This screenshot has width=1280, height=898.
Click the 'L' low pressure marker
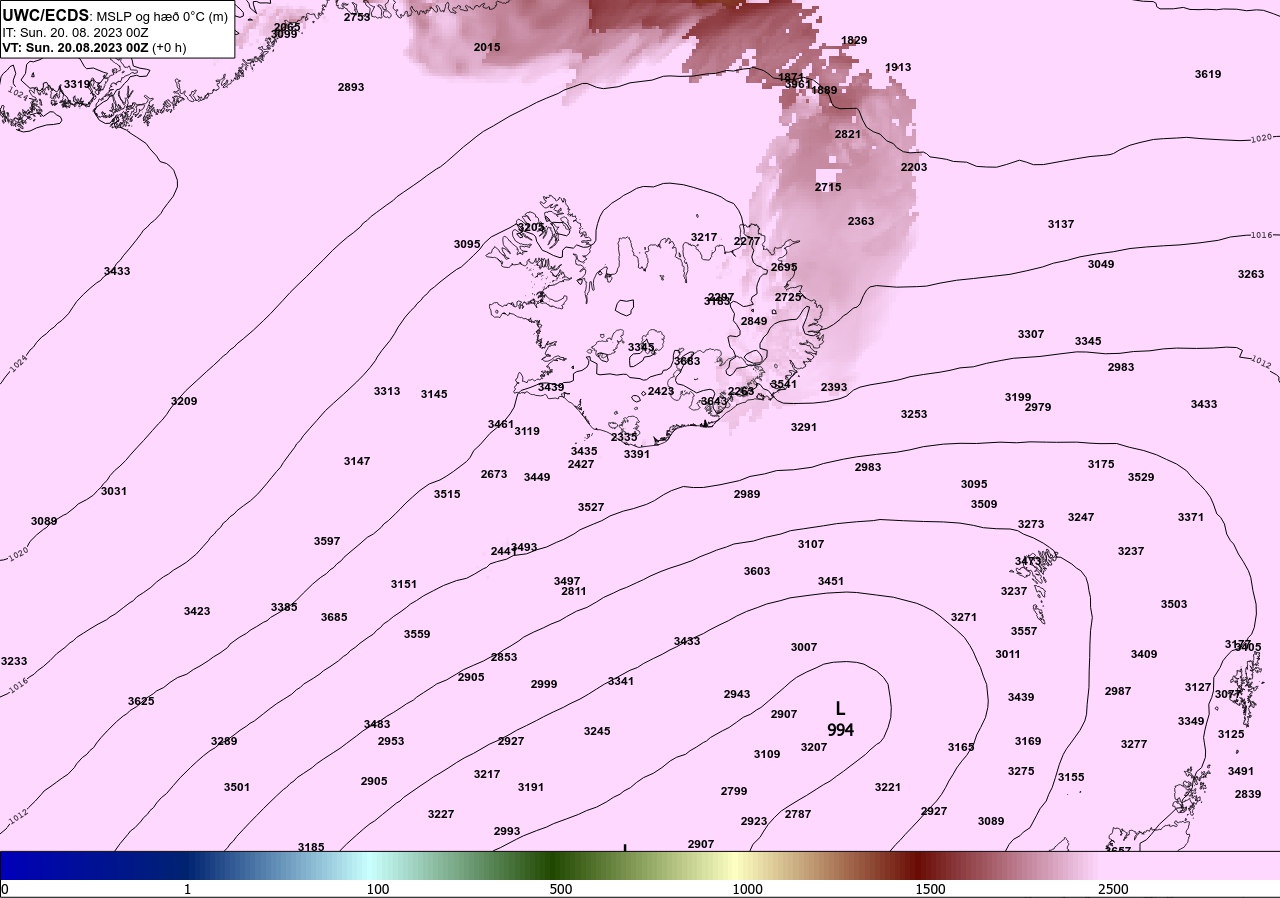(x=840, y=708)
